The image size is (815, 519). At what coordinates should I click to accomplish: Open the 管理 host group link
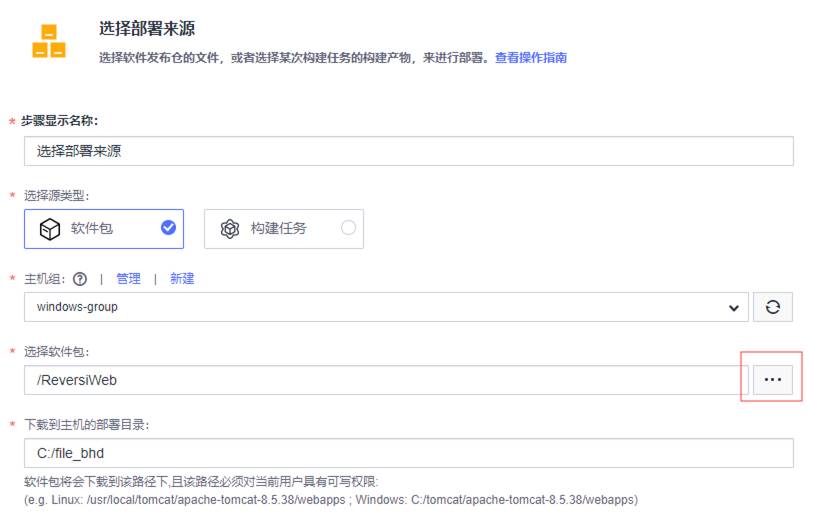[x=128, y=279]
